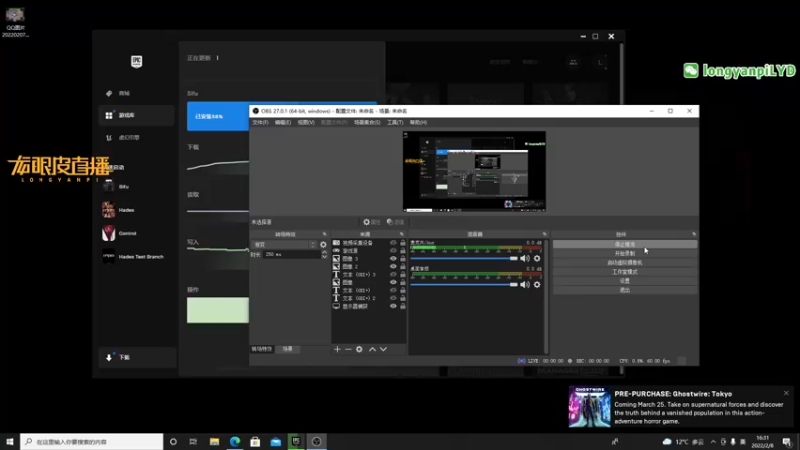Screen dimensions: 800x450
Task: Switch to Epic Games Launcher taskbar icon
Action: click(296, 441)
